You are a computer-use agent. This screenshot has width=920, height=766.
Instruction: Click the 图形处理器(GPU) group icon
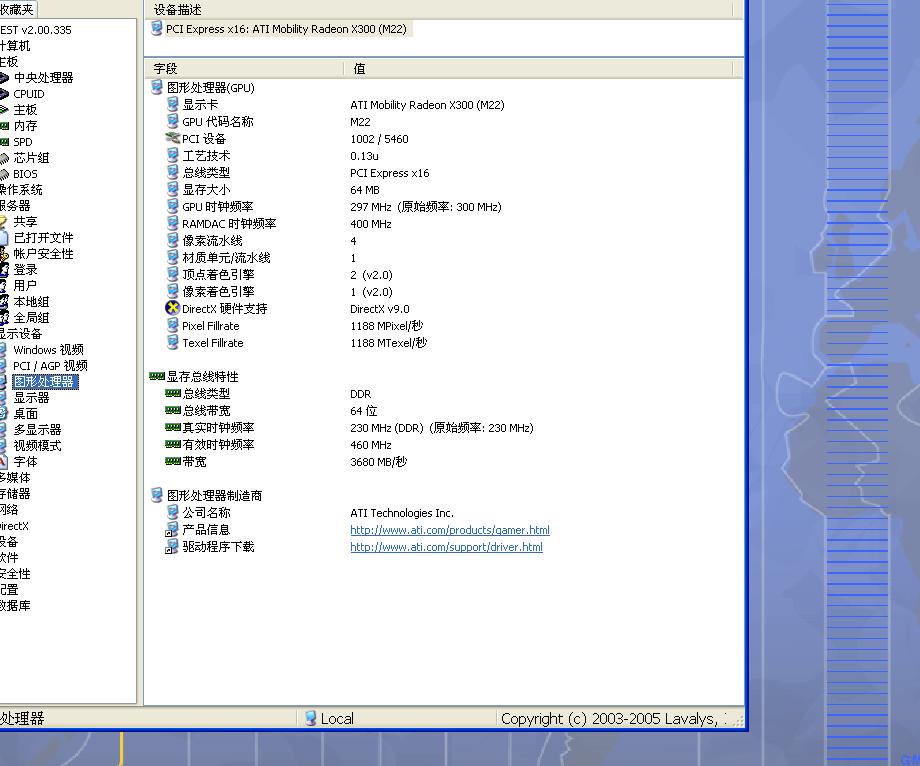tap(157, 87)
